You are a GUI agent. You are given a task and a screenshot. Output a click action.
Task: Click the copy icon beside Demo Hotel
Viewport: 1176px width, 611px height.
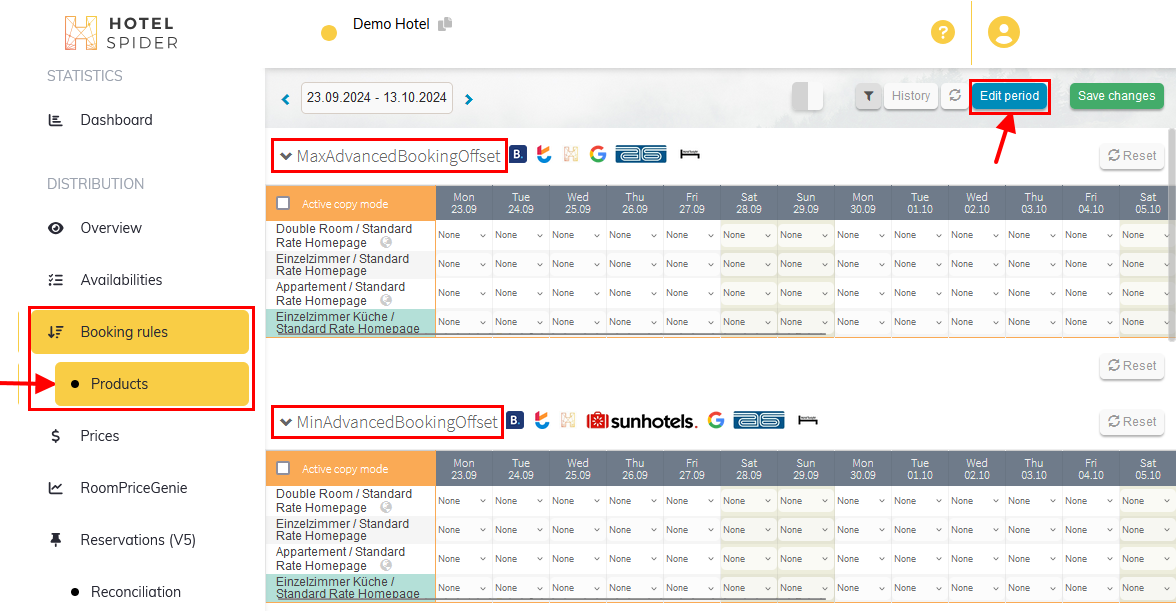click(445, 24)
